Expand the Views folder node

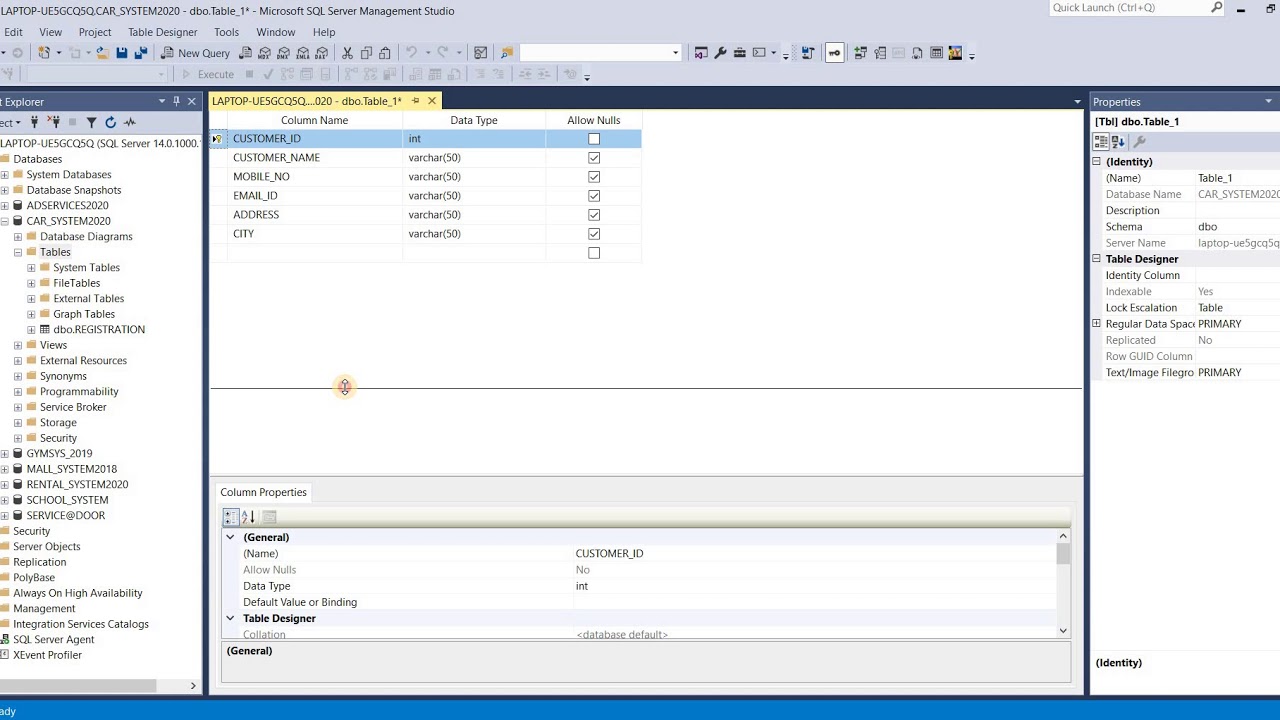coord(18,345)
